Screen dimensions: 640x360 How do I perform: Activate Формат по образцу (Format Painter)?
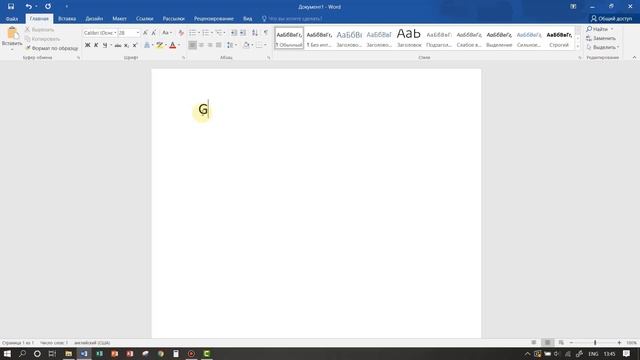(x=52, y=48)
